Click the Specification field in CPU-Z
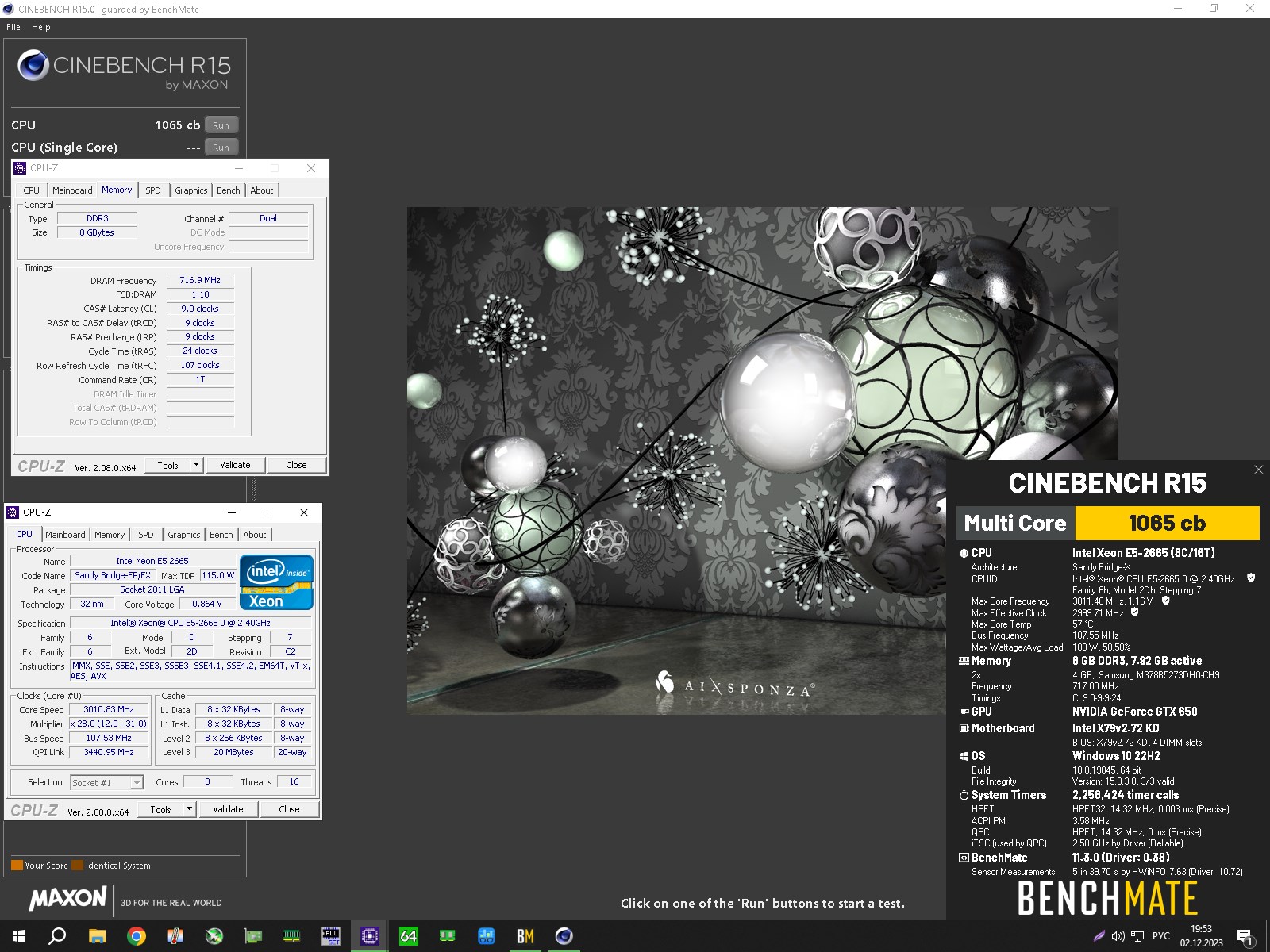 pos(190,623)
